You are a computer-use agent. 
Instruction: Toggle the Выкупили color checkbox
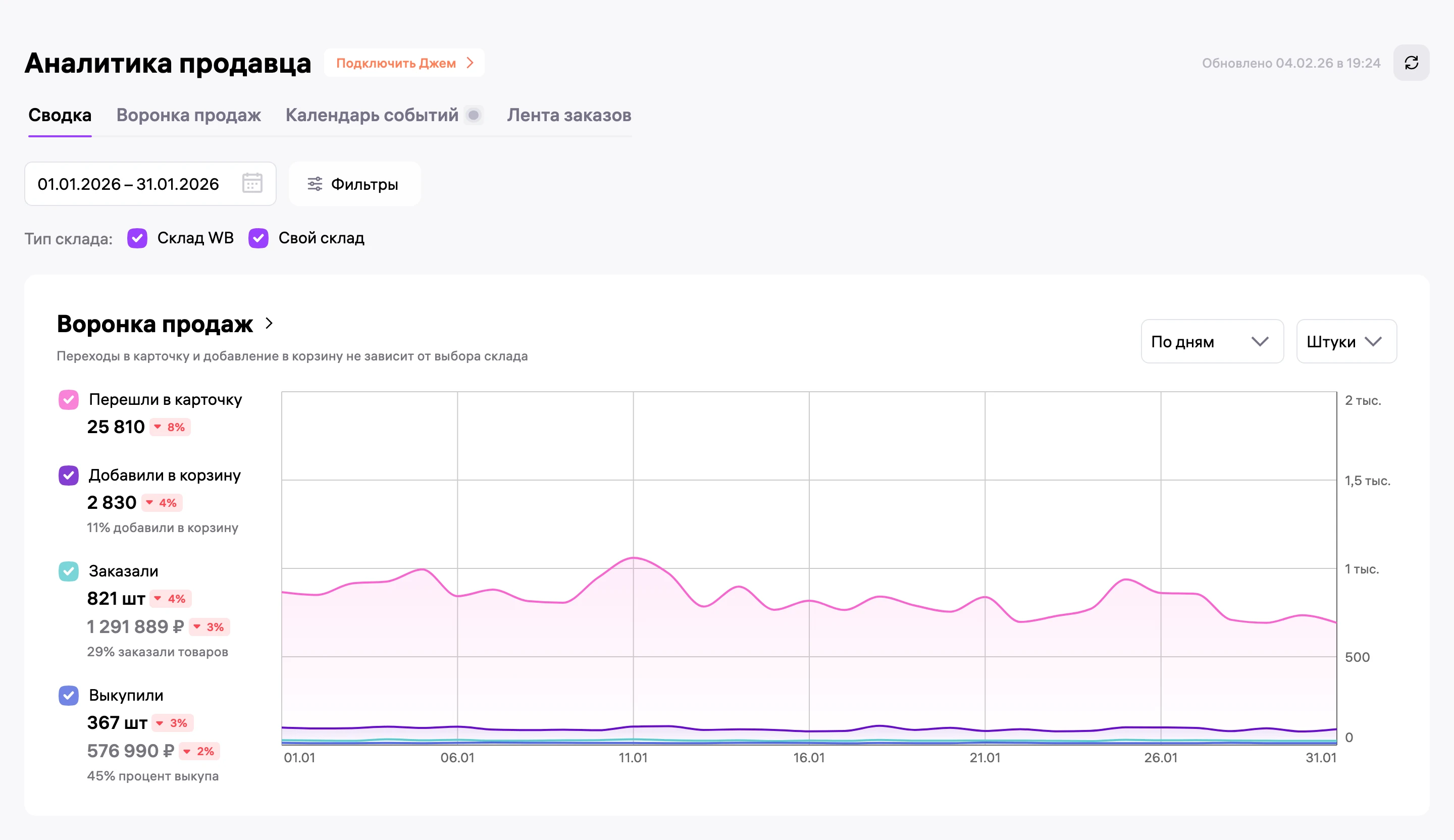(69, 695)
